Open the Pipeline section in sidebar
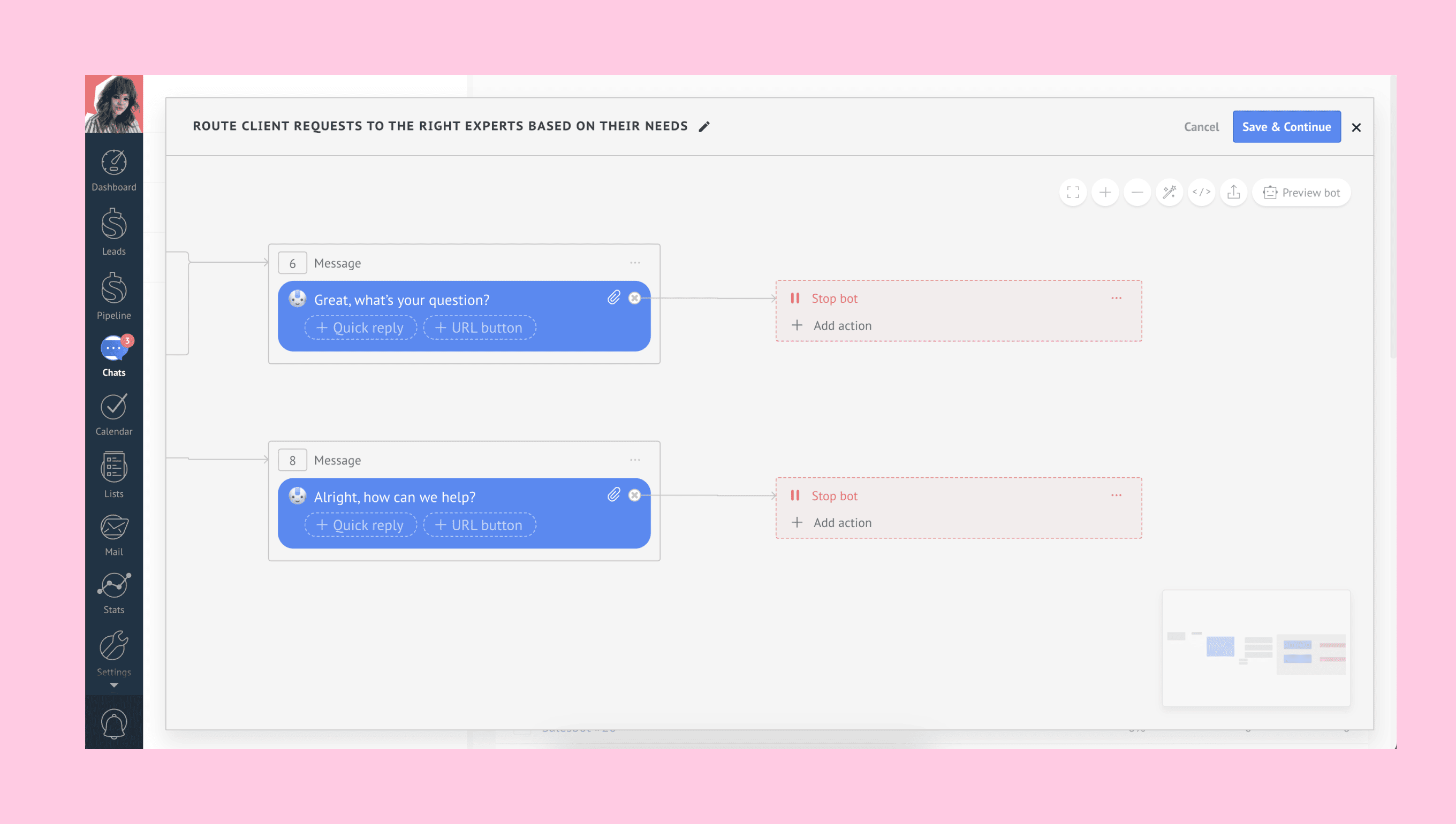 tap(114, 296)
